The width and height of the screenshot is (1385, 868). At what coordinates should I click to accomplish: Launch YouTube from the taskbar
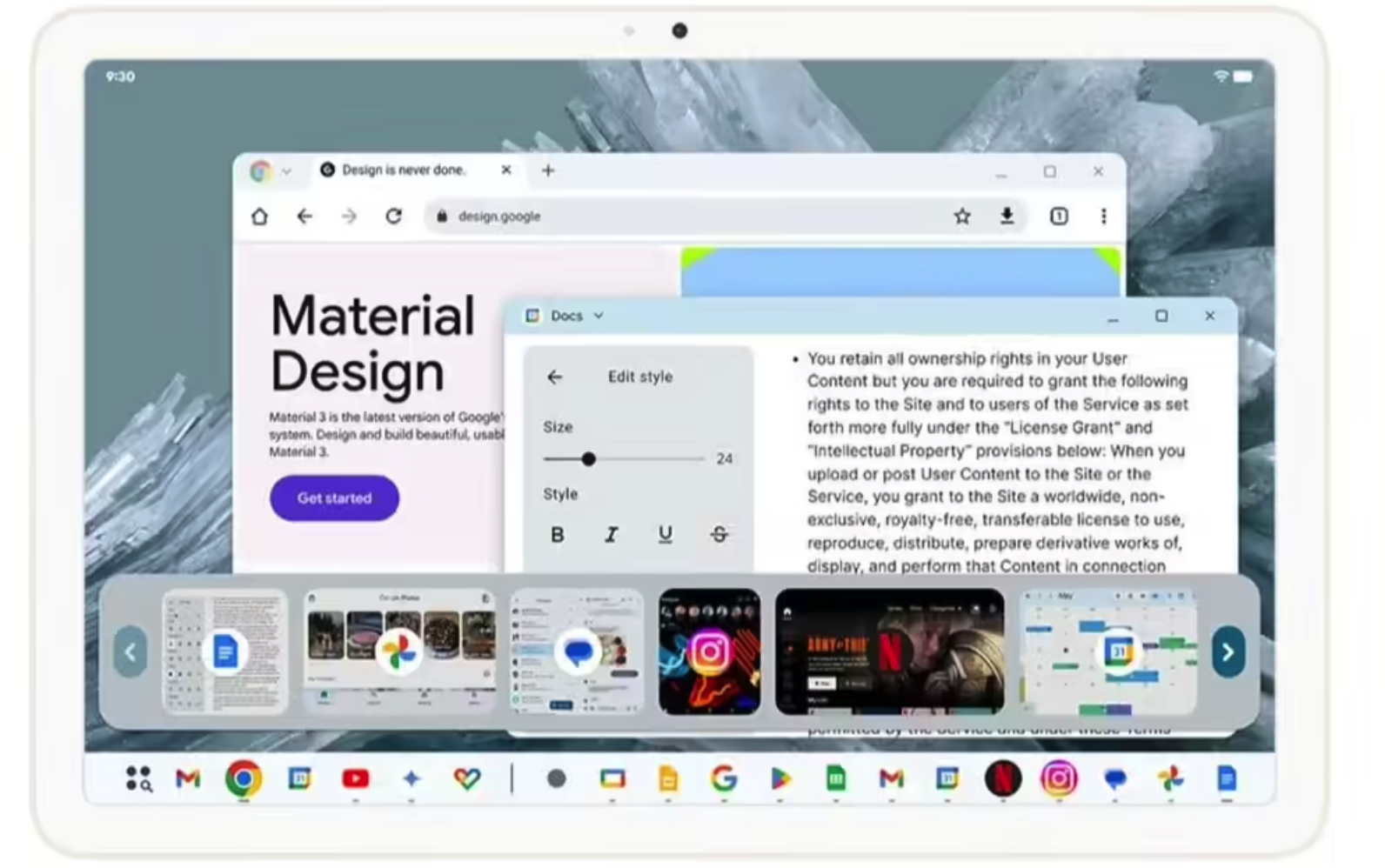point(355,778)
